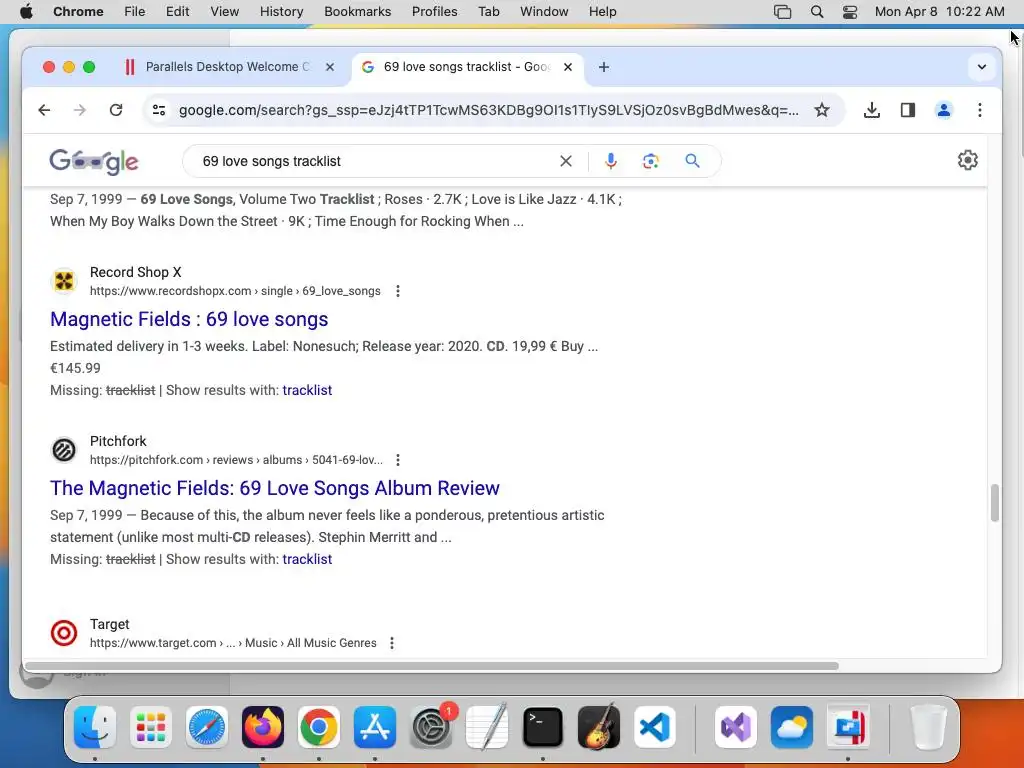Click the Pitchfork site name
Viewport: 1024px width, 768px height.
click(118, 441)
